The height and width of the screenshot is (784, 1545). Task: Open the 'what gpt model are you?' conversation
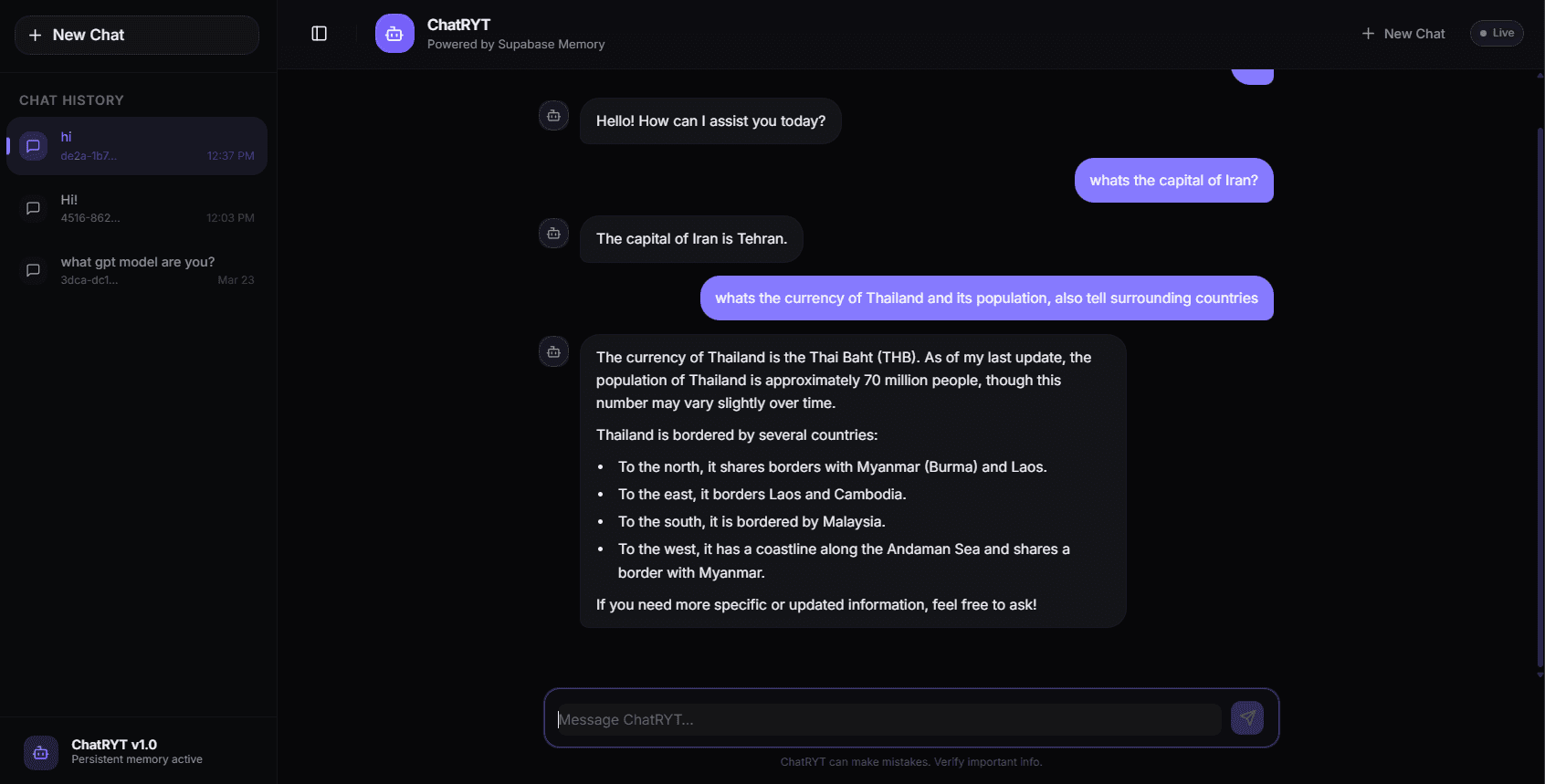click(x=137, y=269)
